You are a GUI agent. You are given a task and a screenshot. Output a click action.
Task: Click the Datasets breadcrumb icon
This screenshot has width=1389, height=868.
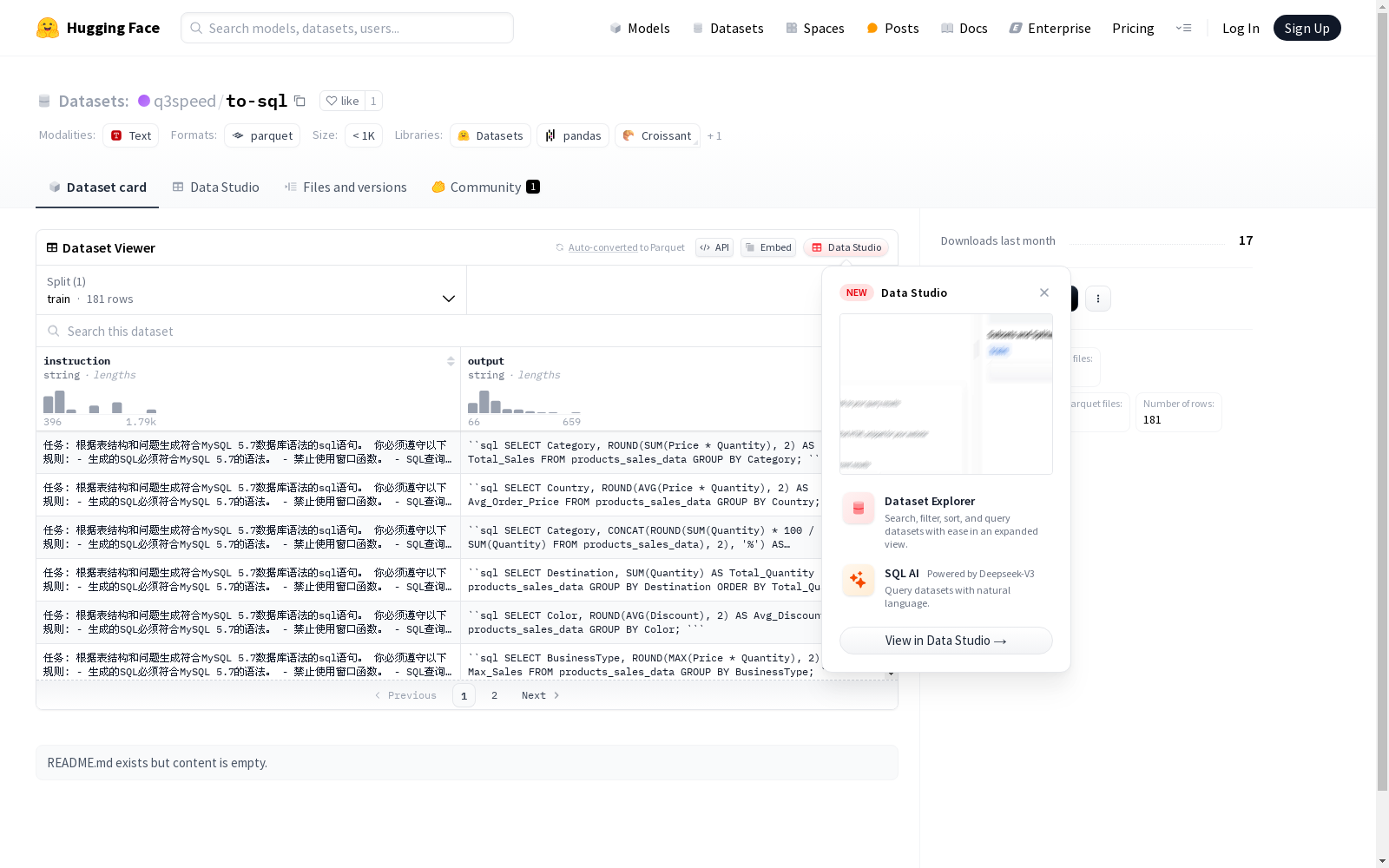[x=44, y=102]
